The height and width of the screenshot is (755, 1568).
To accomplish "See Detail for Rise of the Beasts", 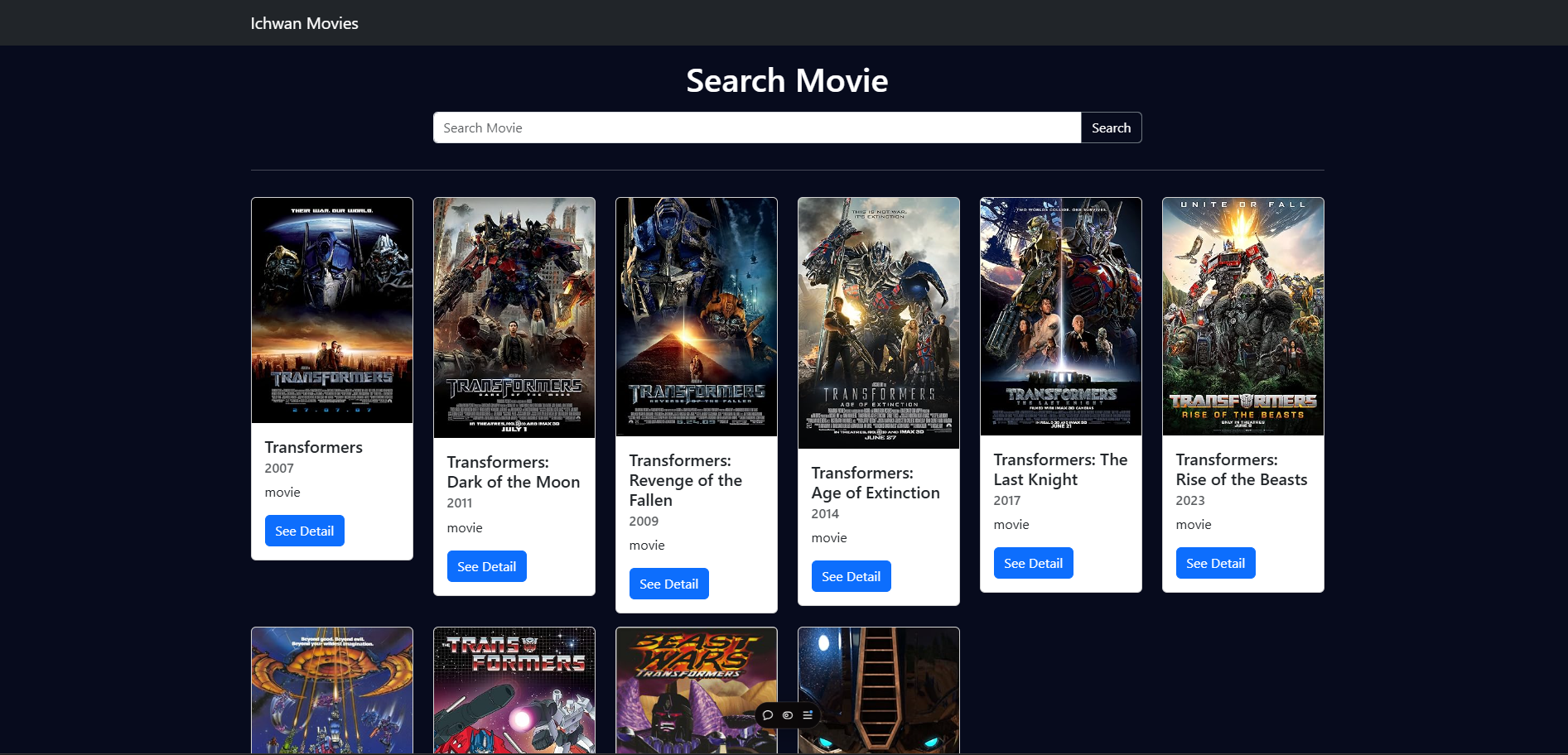I will pyautogui.click(x=1215, y=563).
